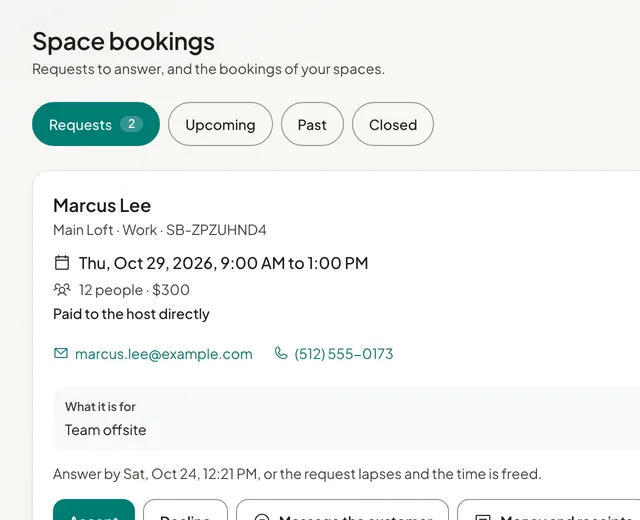
Task: Select the Marcus Lee name heading
Action: click(x=102, y=205)
